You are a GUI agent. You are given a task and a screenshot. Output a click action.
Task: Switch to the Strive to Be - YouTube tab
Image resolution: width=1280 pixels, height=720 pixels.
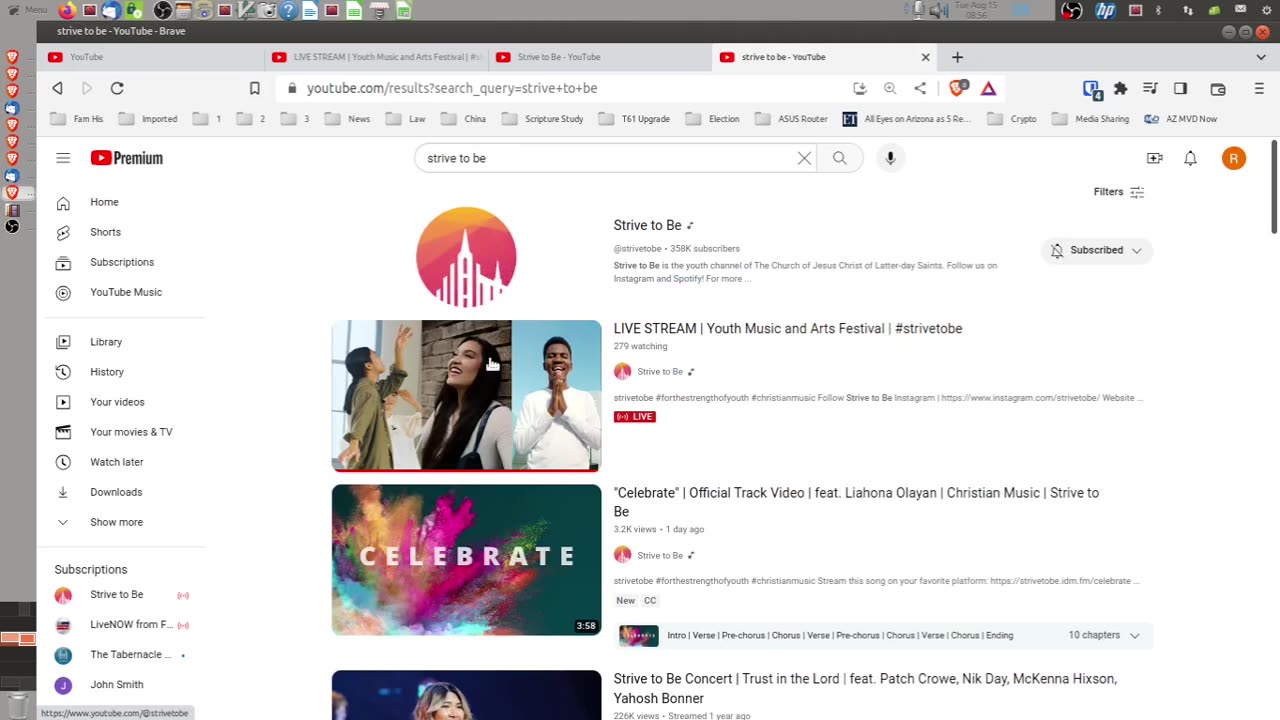[600, 57]
